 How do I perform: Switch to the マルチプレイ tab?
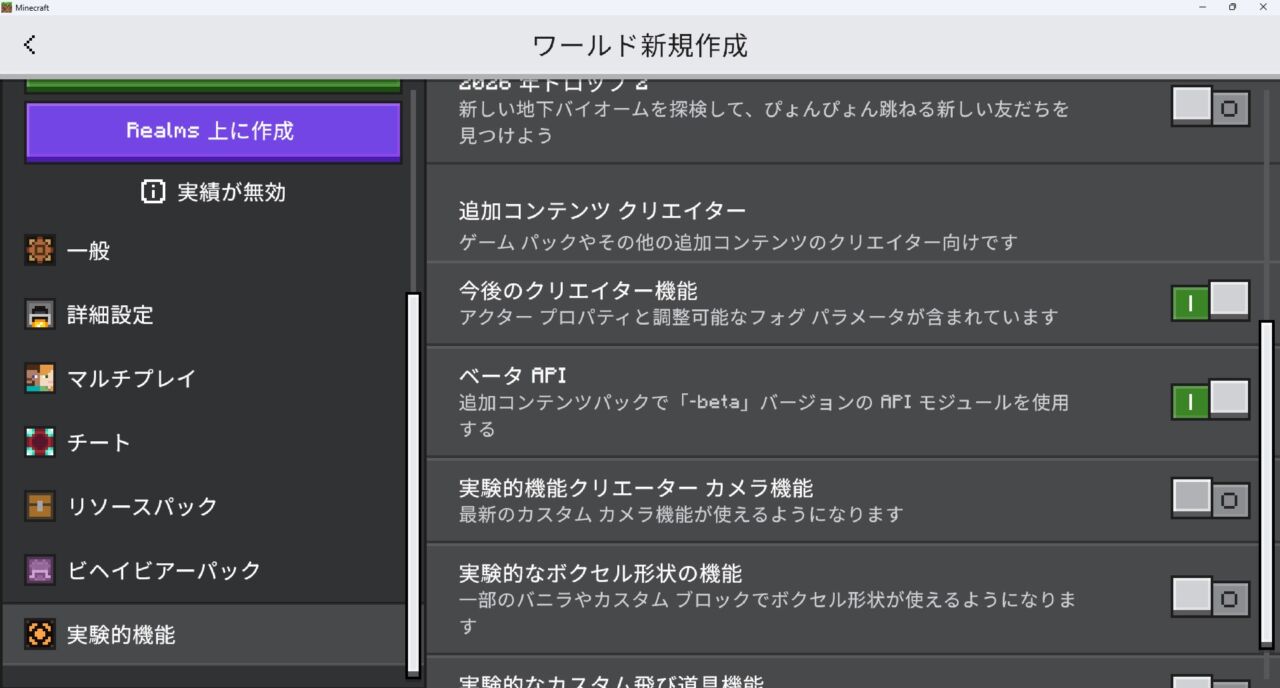pyautogui.click(x=204, y=379)
